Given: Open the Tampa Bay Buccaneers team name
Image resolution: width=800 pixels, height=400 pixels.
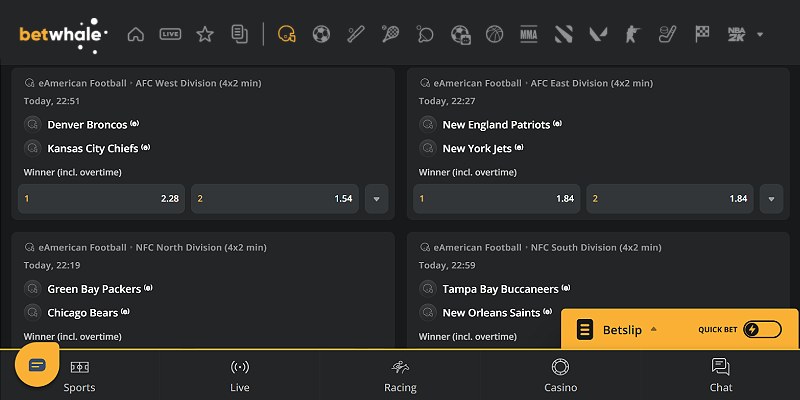Looking at the screenshot, I should coord(501,289).
